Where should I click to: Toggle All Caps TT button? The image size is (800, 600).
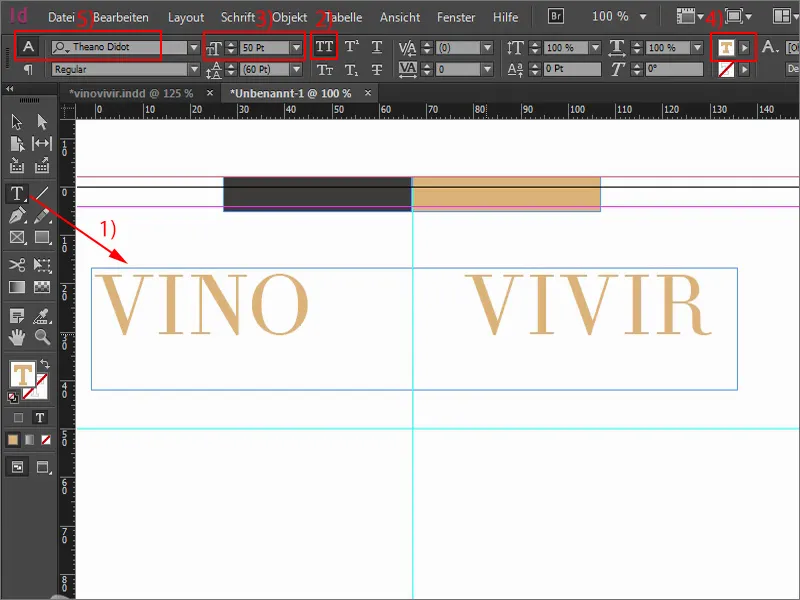tap(324, 47)
